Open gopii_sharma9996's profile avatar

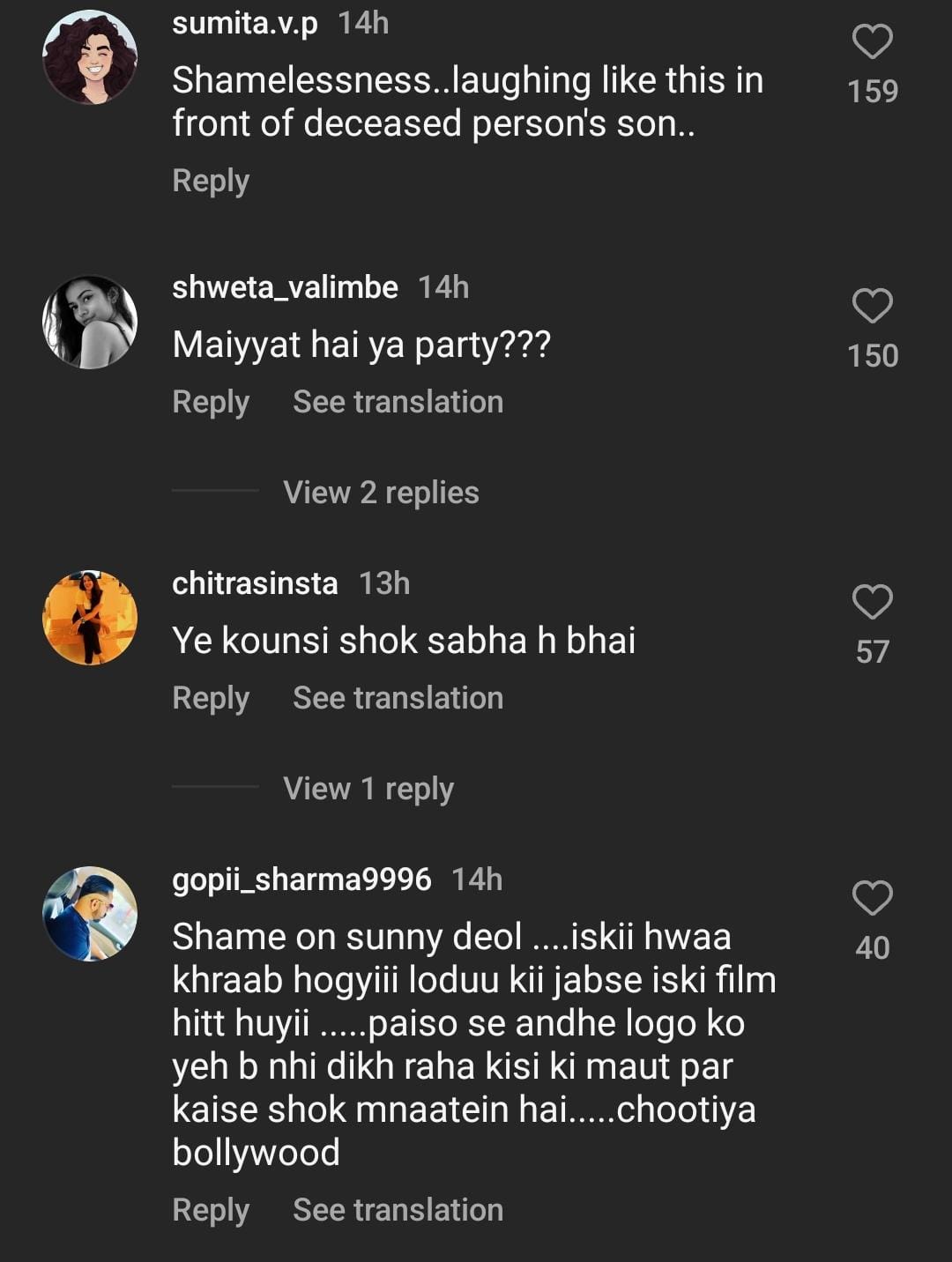tap(90, 914)
